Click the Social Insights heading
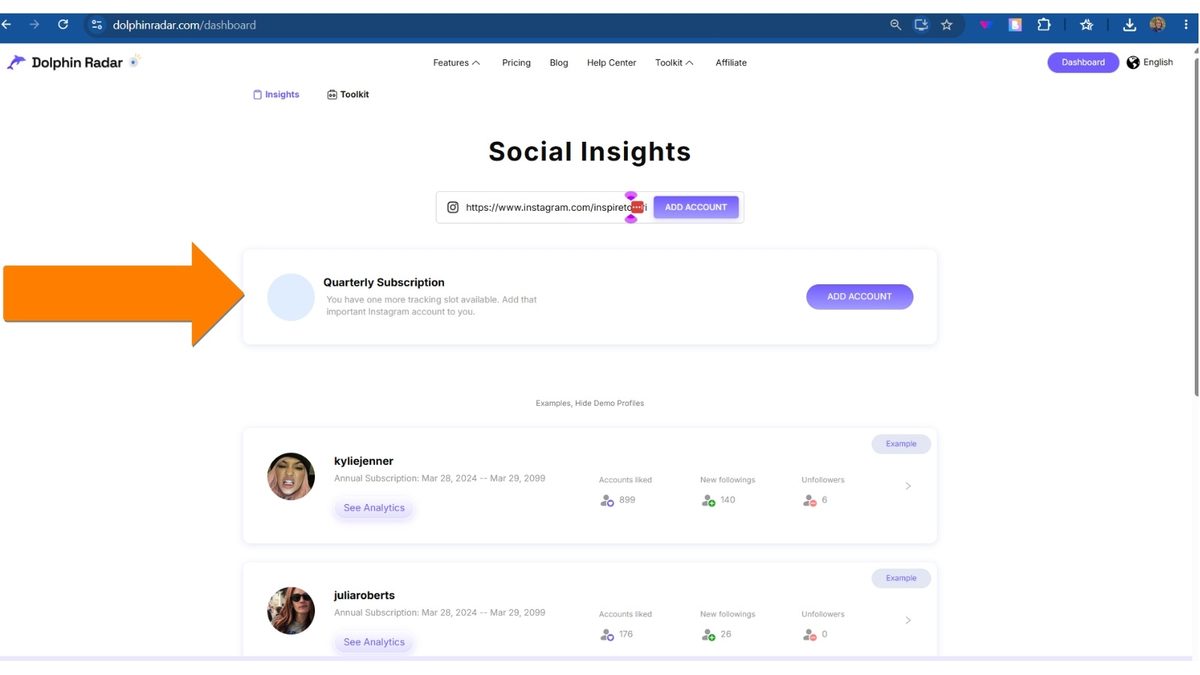1200x675 pixels. (x=590, y=151)
